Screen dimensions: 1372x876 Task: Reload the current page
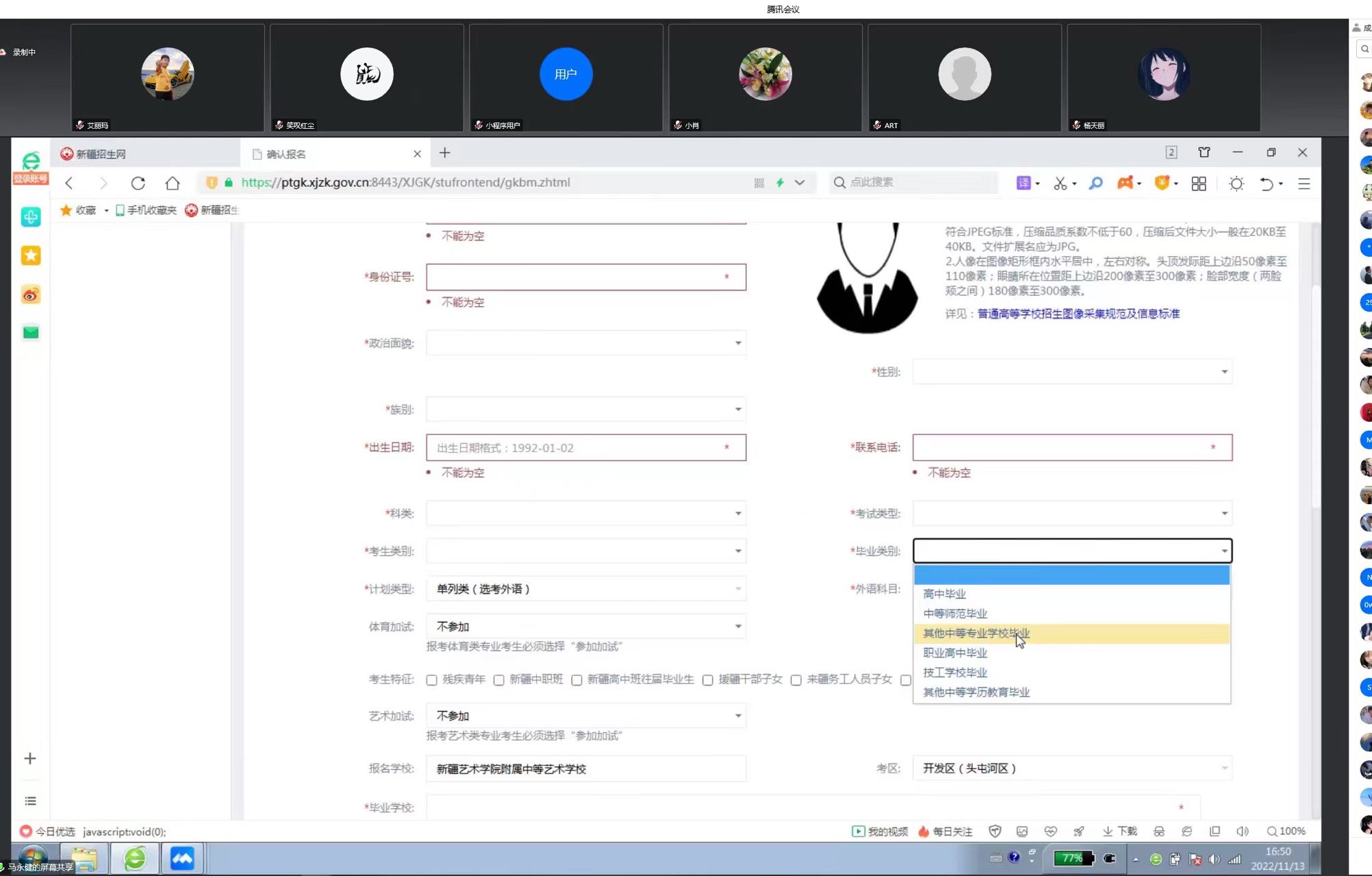pyautogui.click(x=138, y=183)
